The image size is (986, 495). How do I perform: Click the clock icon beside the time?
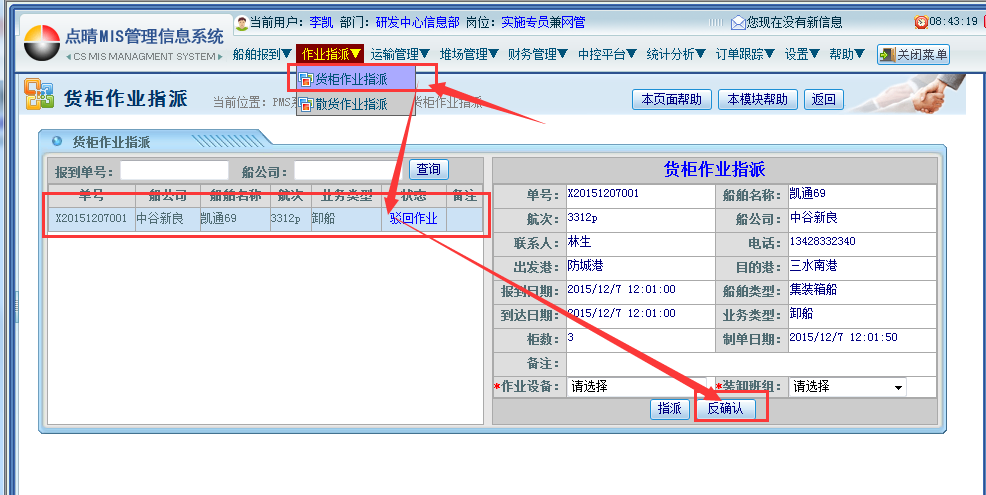(x=921, y=22)
